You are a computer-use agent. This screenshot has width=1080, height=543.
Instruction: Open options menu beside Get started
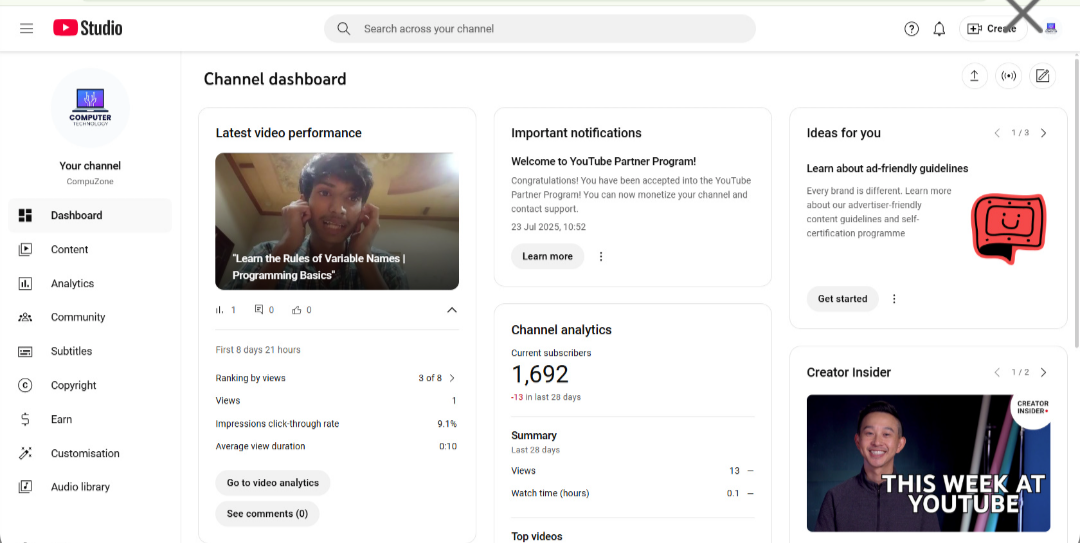[894, 299]
